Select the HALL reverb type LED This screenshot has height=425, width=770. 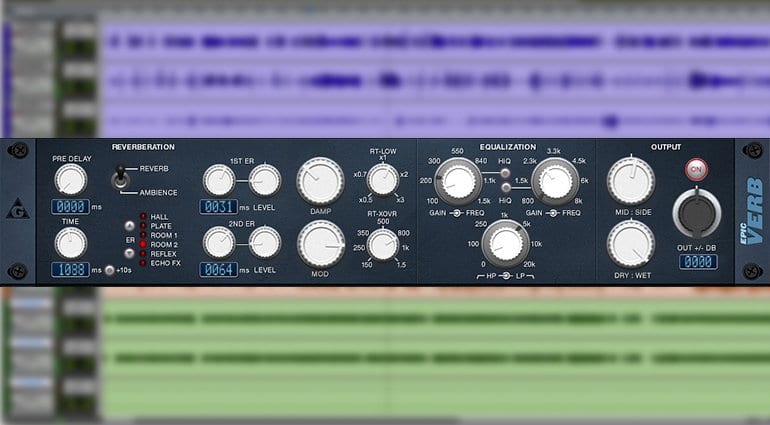[x=143, y=217]
